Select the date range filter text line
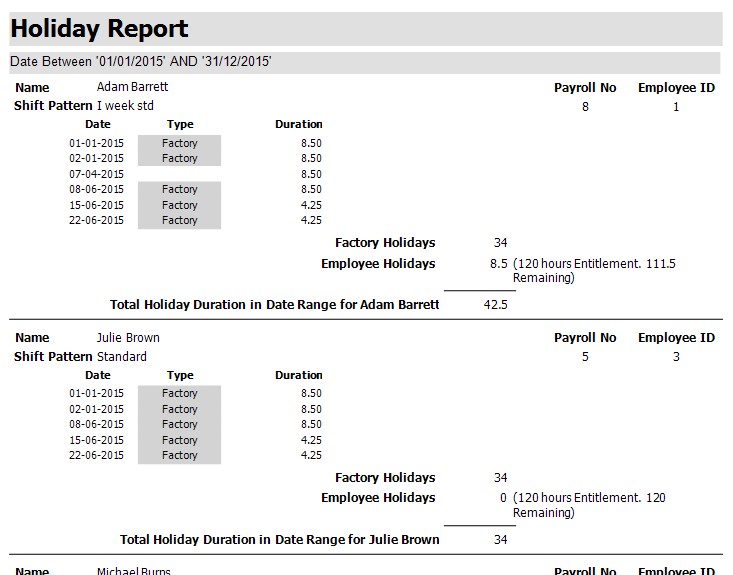 141,62
